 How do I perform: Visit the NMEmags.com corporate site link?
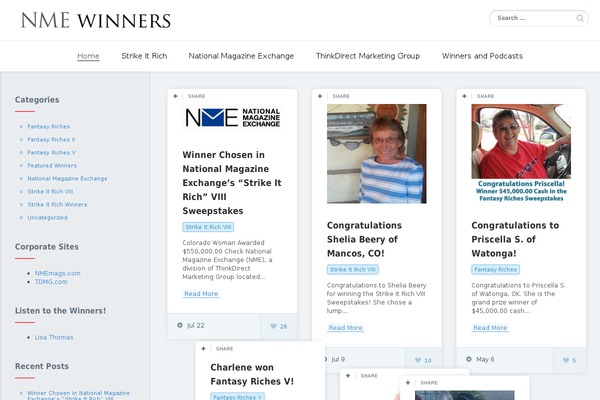(57, 273)
